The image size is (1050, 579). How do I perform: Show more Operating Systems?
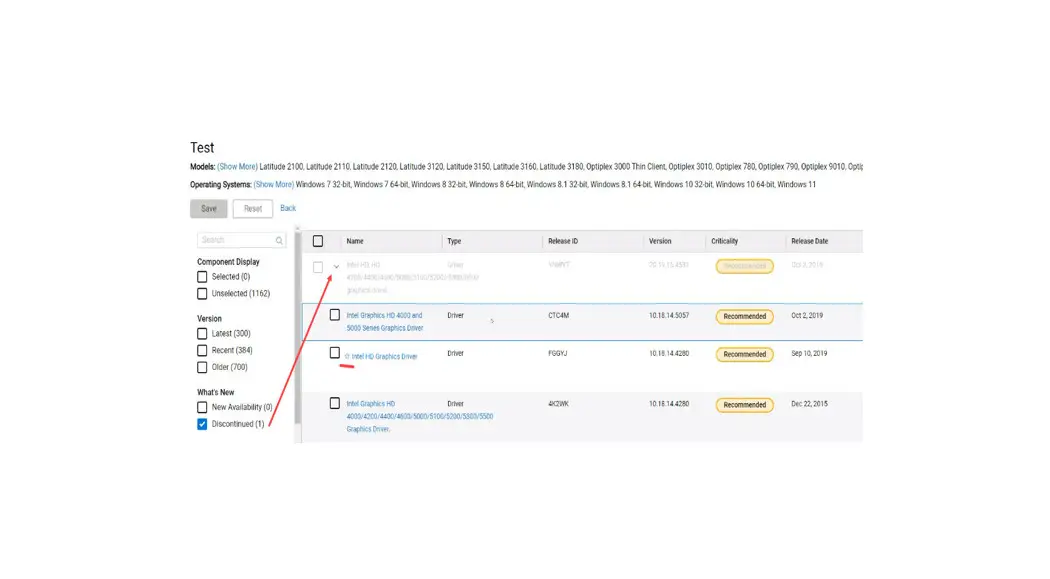[273, 185]
